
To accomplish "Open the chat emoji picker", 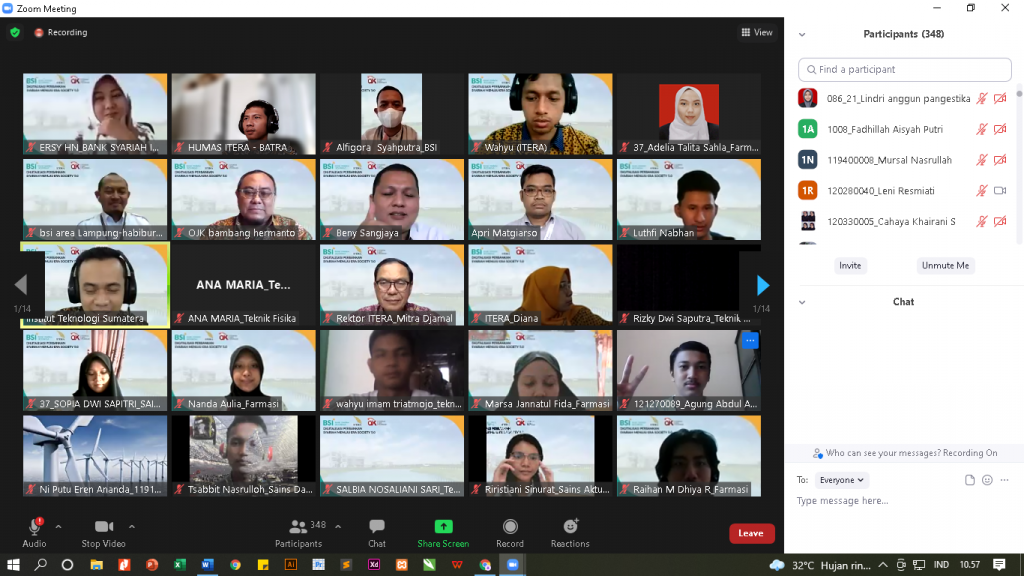I will tap(987, 480).
